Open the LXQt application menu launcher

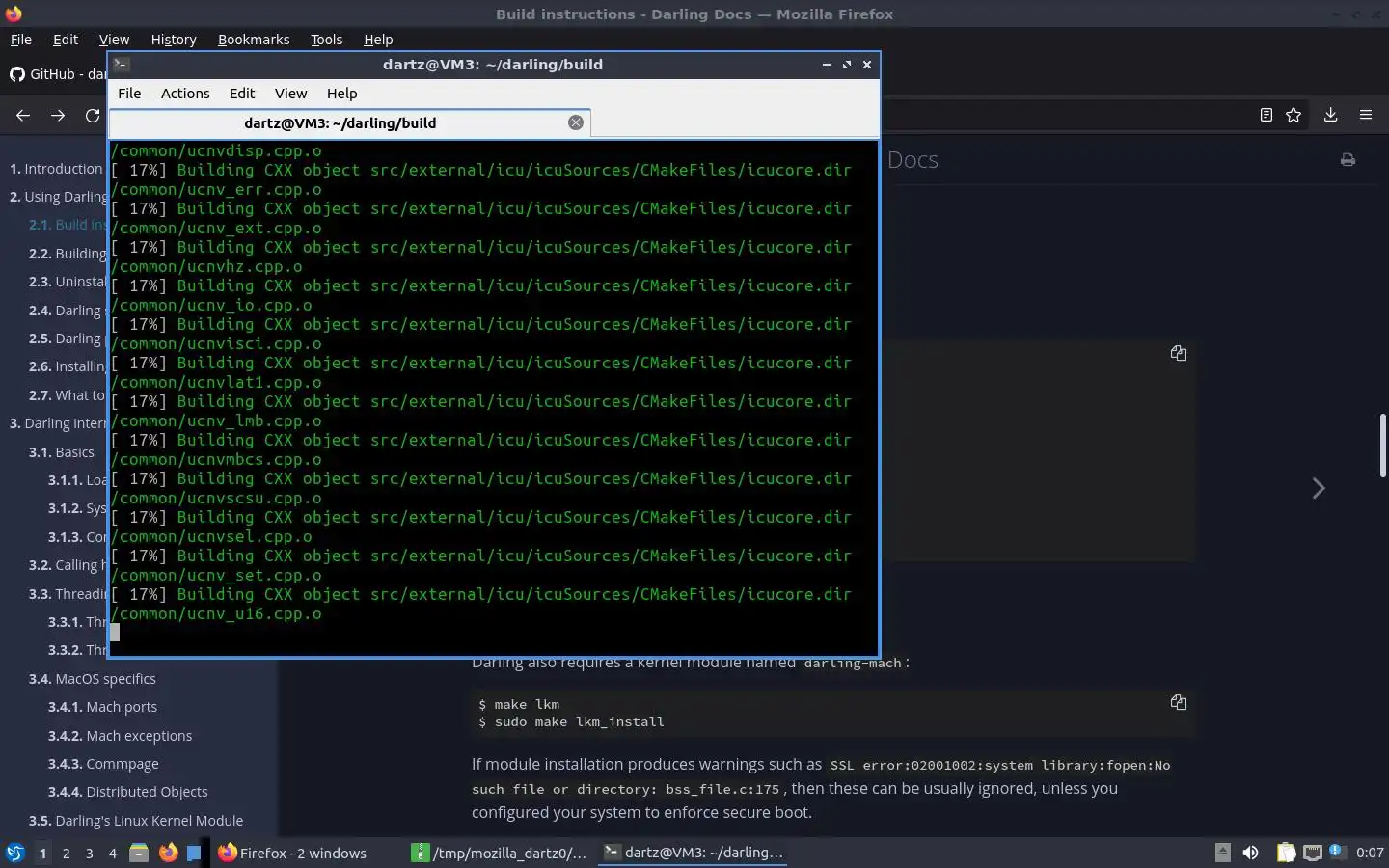point(15,853)
